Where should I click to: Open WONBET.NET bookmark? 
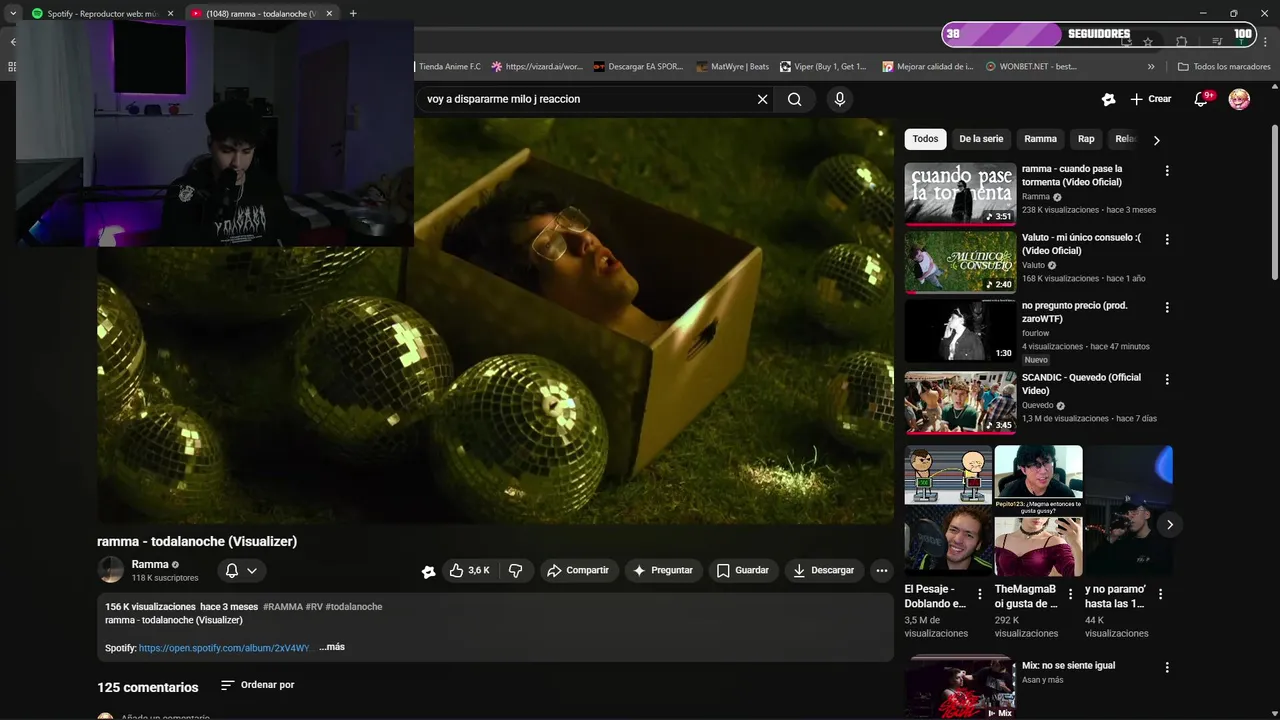pos(1031,67)
